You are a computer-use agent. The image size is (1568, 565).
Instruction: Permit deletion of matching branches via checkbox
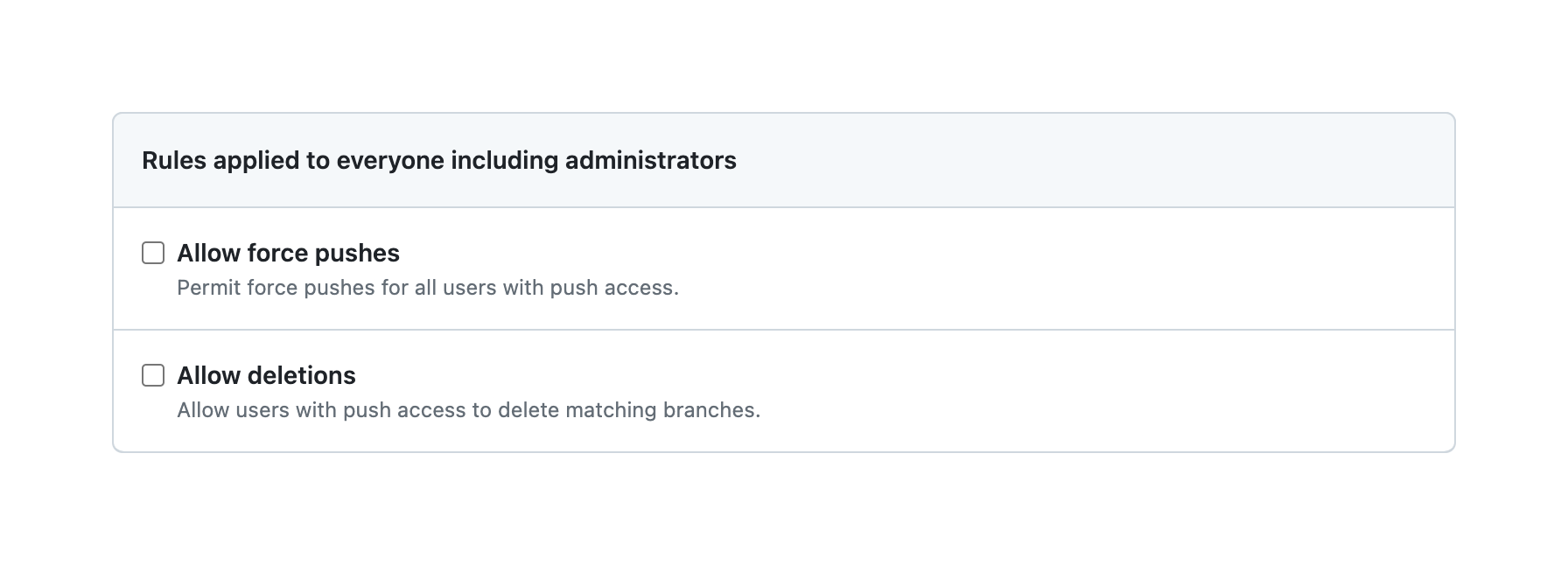[153, 375]
